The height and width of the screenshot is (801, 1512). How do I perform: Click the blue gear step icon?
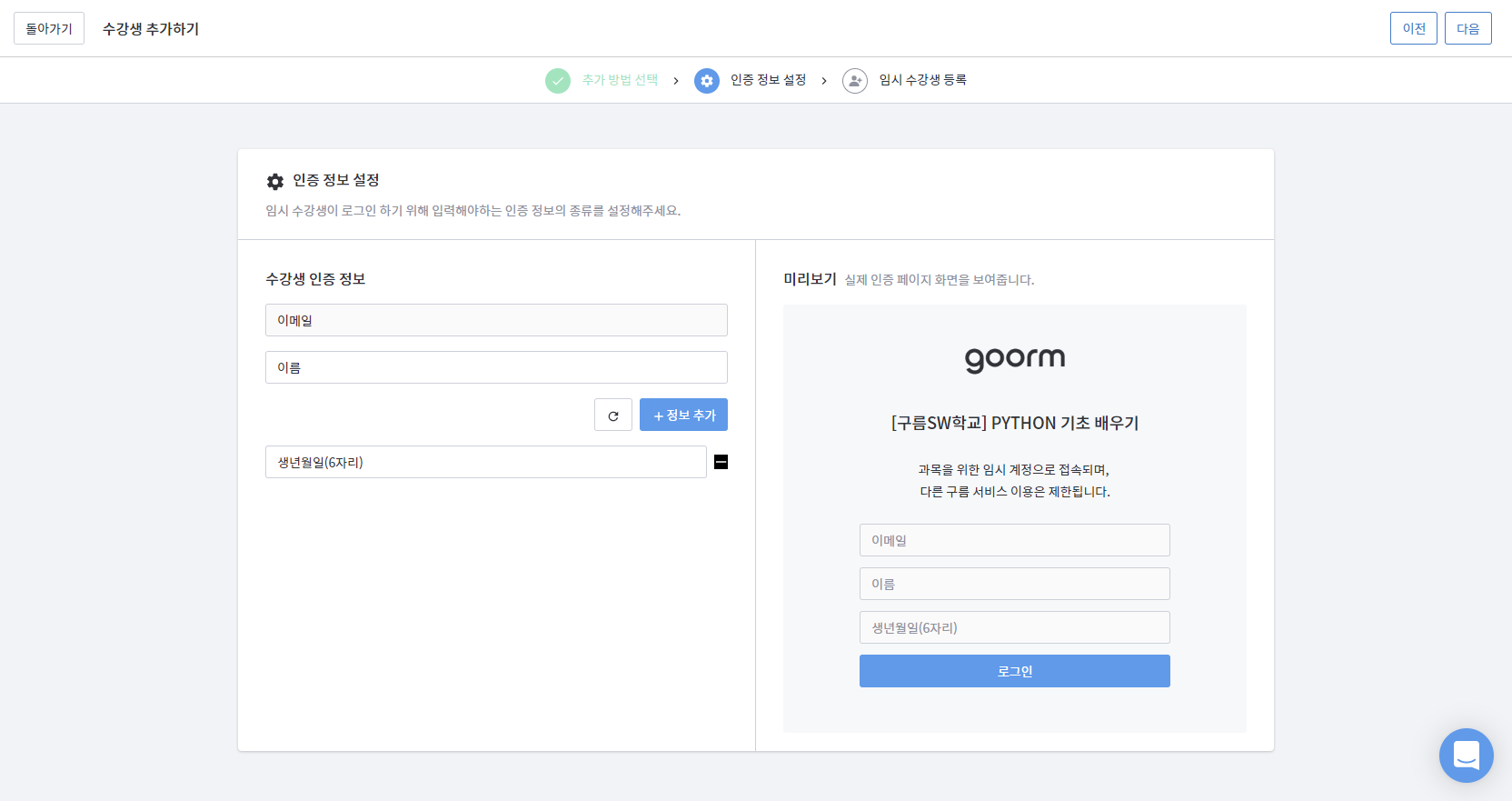click(707, 81)
